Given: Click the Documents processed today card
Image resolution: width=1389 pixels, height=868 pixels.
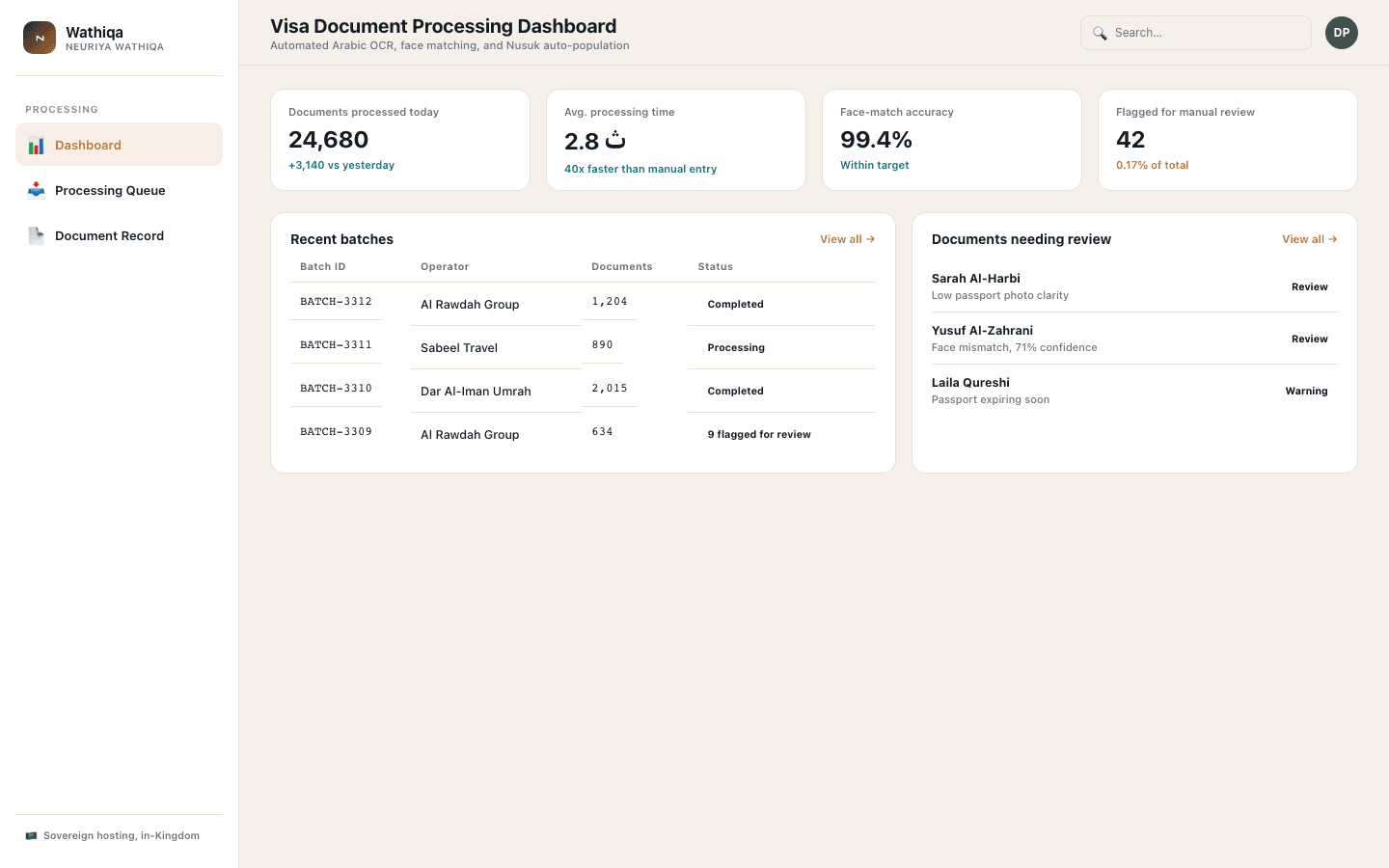Looking at the screenshot, I should 400,140.
